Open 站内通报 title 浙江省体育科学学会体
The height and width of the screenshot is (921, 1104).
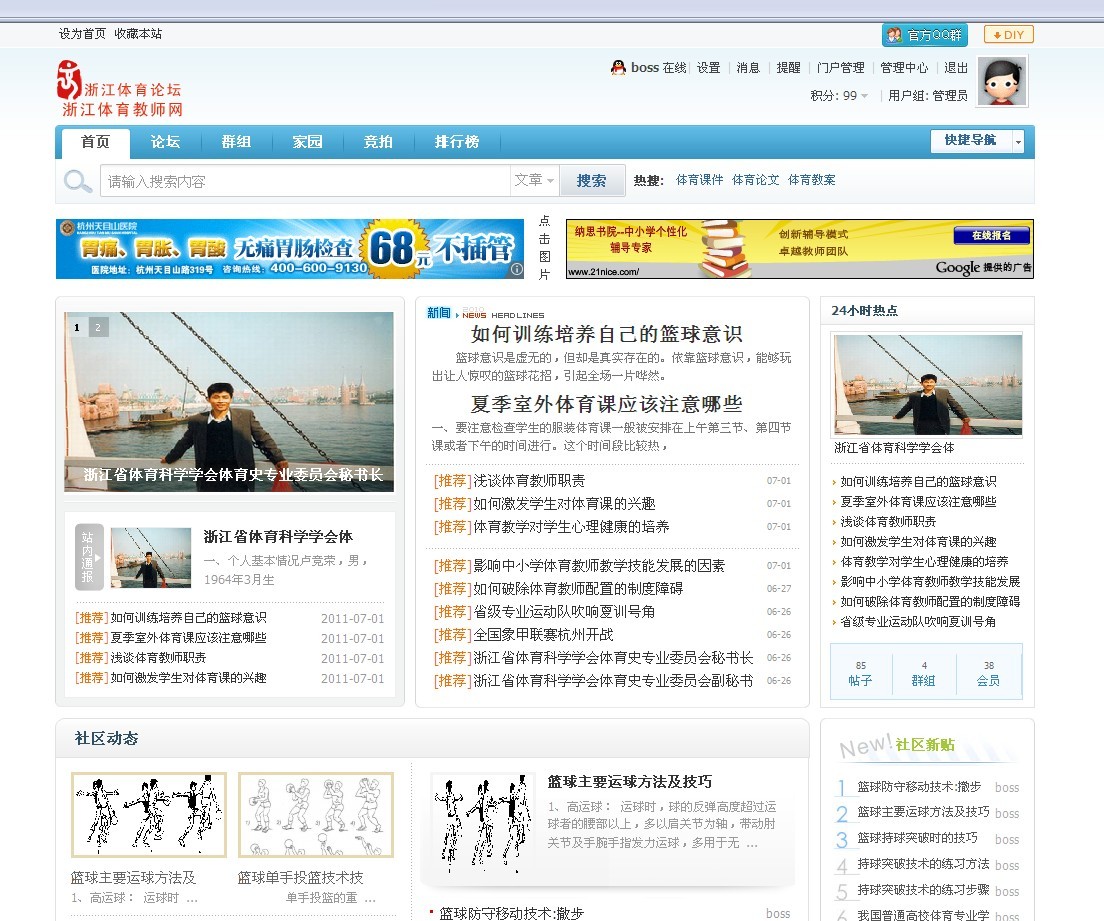[x=278, y=537]
